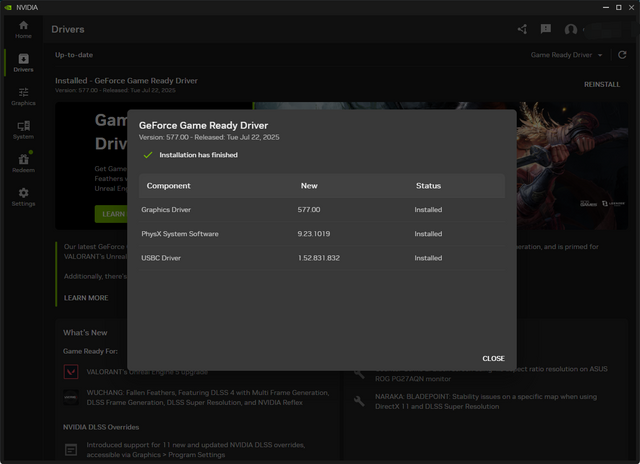Click the Status column header
Image resolution: width=640 pixels, height=464 pixels.
click(428, 186)
